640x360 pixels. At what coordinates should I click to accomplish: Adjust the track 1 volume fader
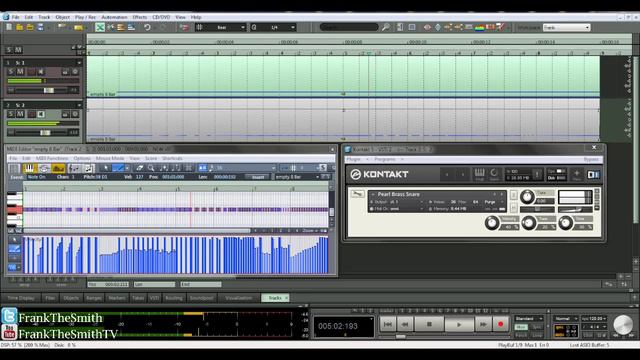(49, 90)
